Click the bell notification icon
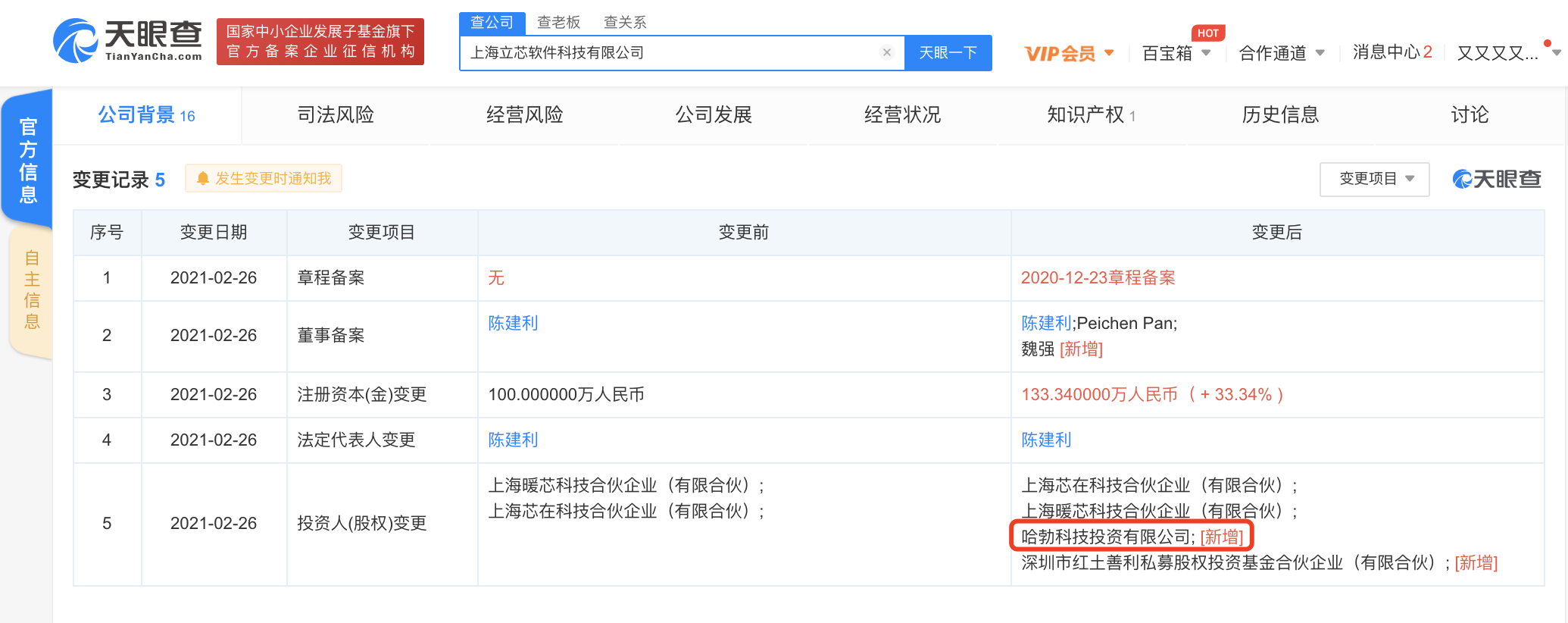This screenshot has width=1568, height=623. click(x=203, y=179)
